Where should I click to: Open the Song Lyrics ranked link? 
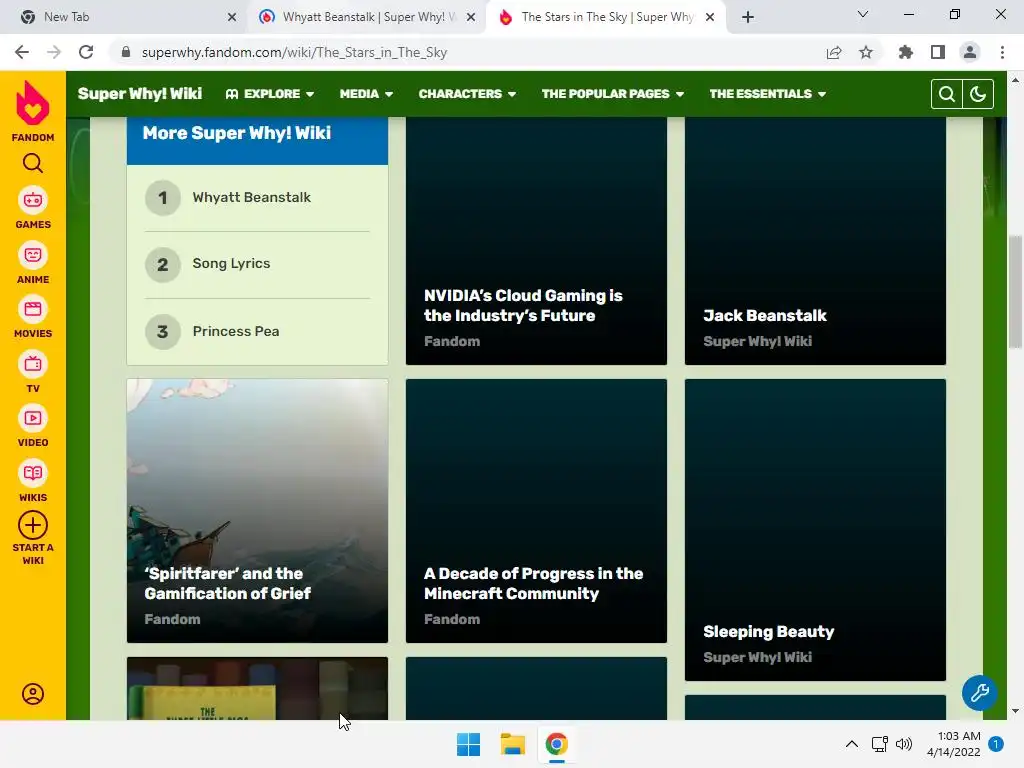click(231, 263)
